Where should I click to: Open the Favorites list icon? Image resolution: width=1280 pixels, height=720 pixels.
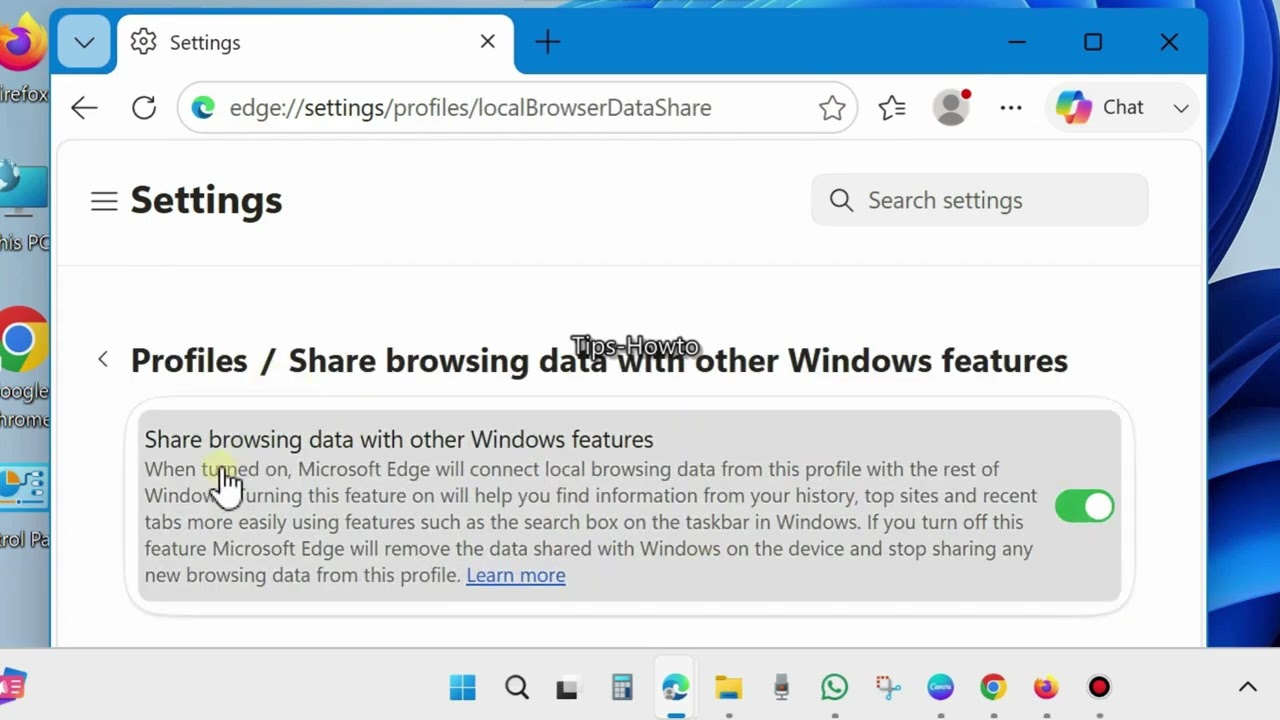(892, 108)
